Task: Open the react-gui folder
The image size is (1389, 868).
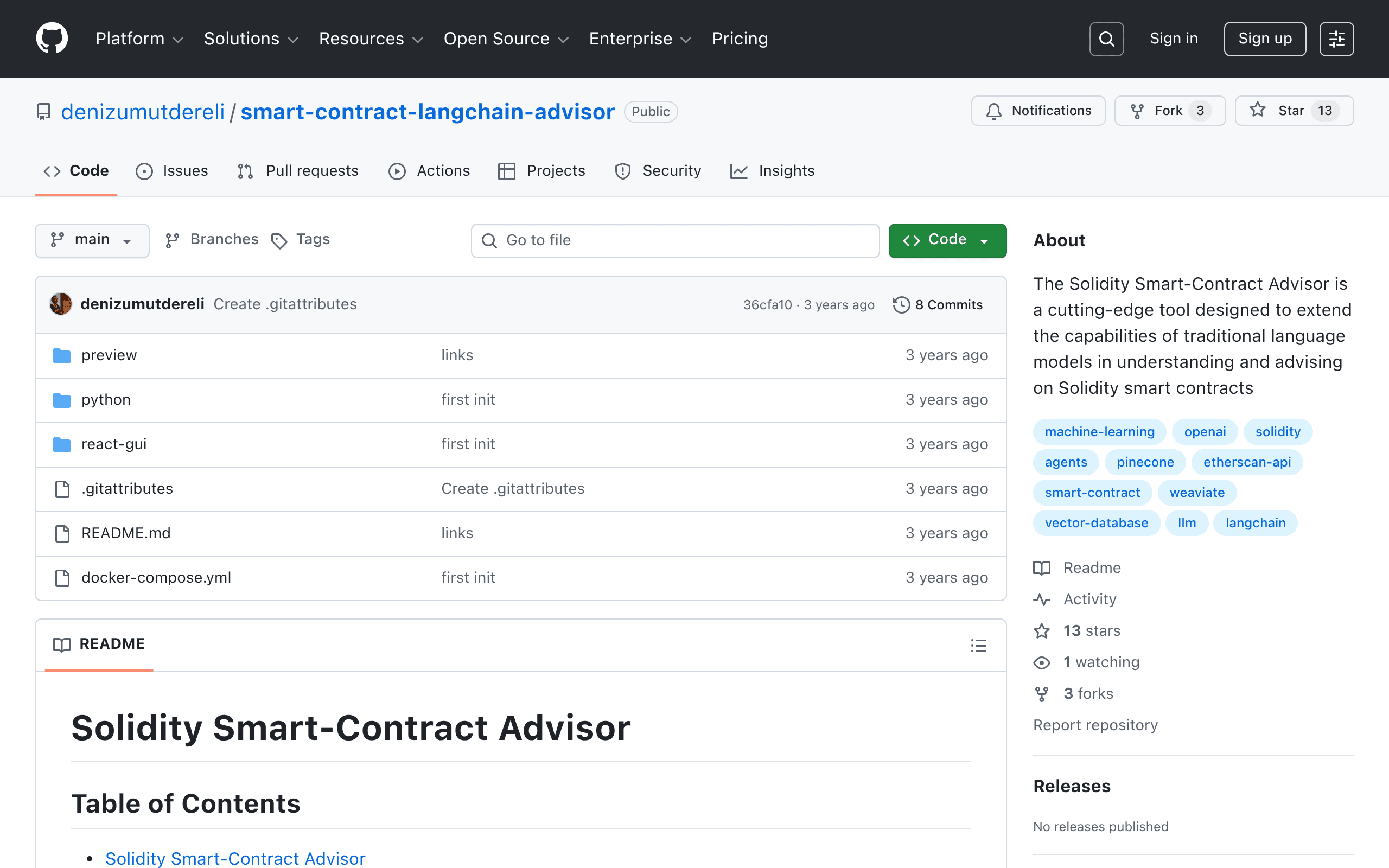Action: [113, 444]
